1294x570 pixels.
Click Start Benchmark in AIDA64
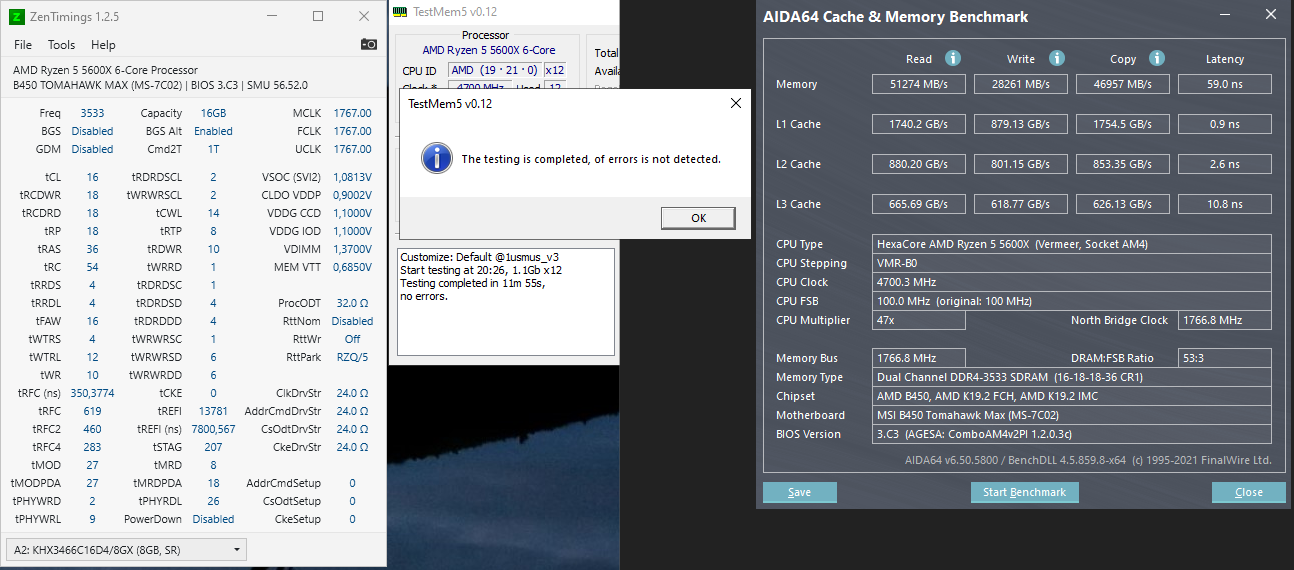(x=1025, y=492)
